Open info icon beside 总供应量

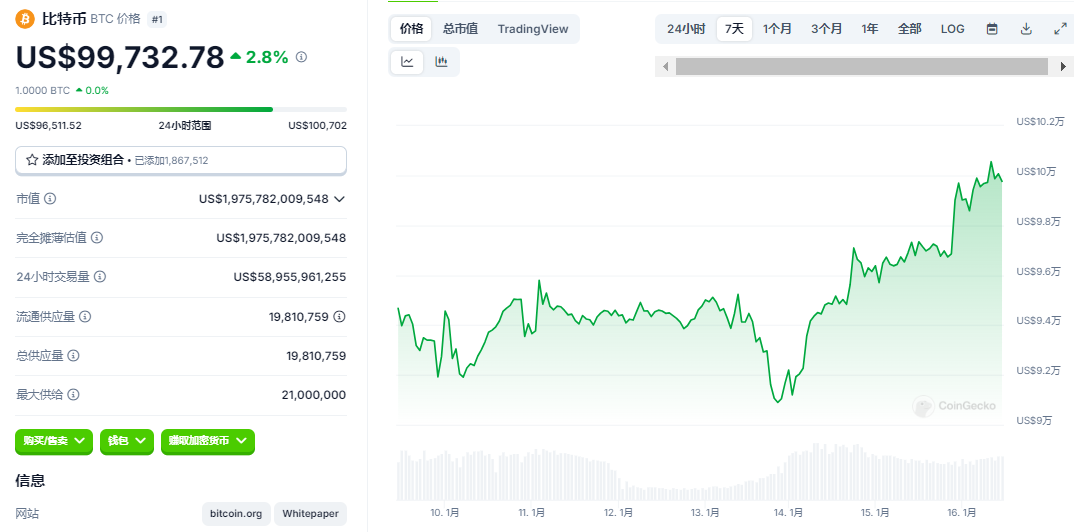click(74, 356)
